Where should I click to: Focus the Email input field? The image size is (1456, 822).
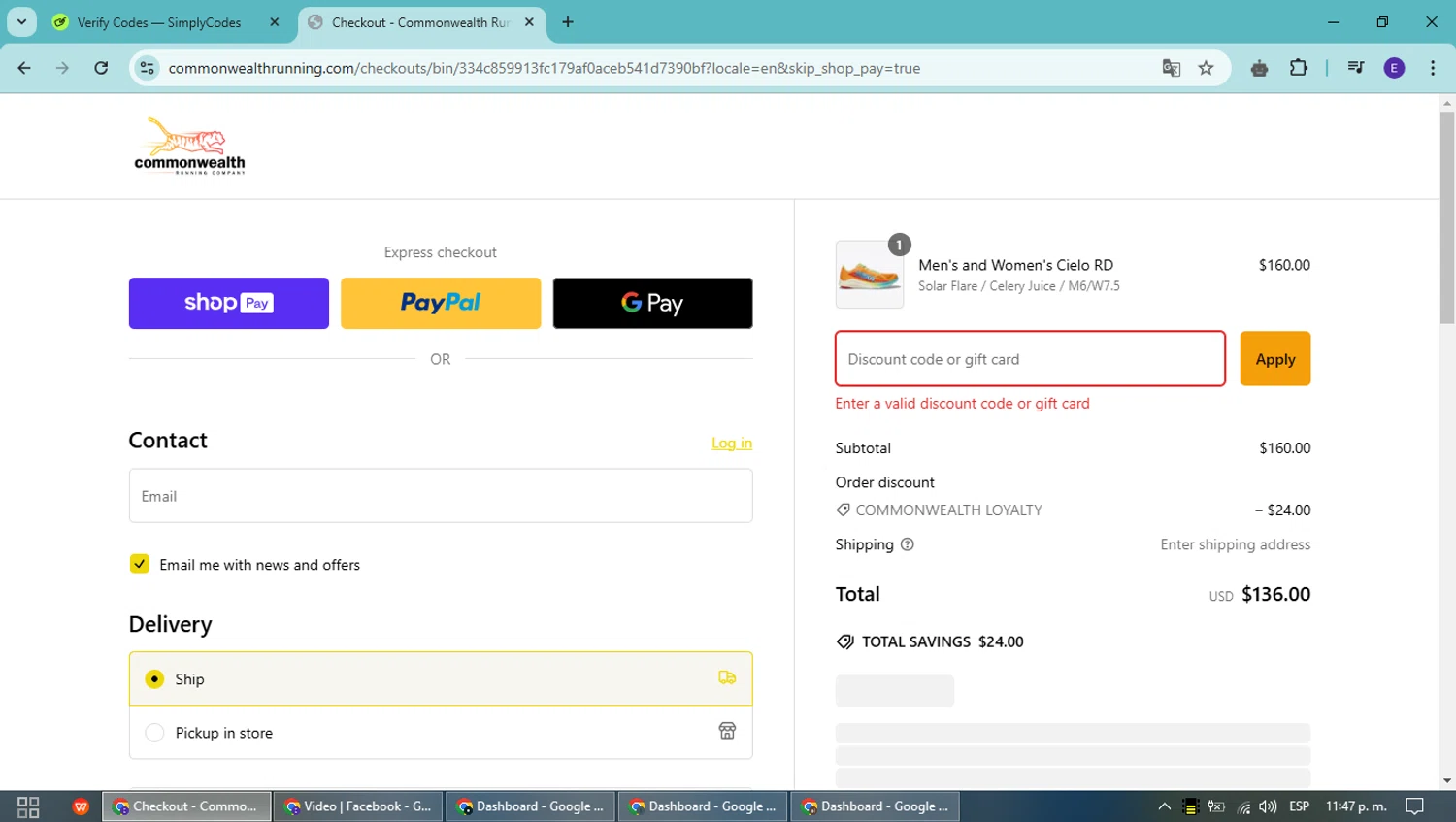click(x=441, y=496)
